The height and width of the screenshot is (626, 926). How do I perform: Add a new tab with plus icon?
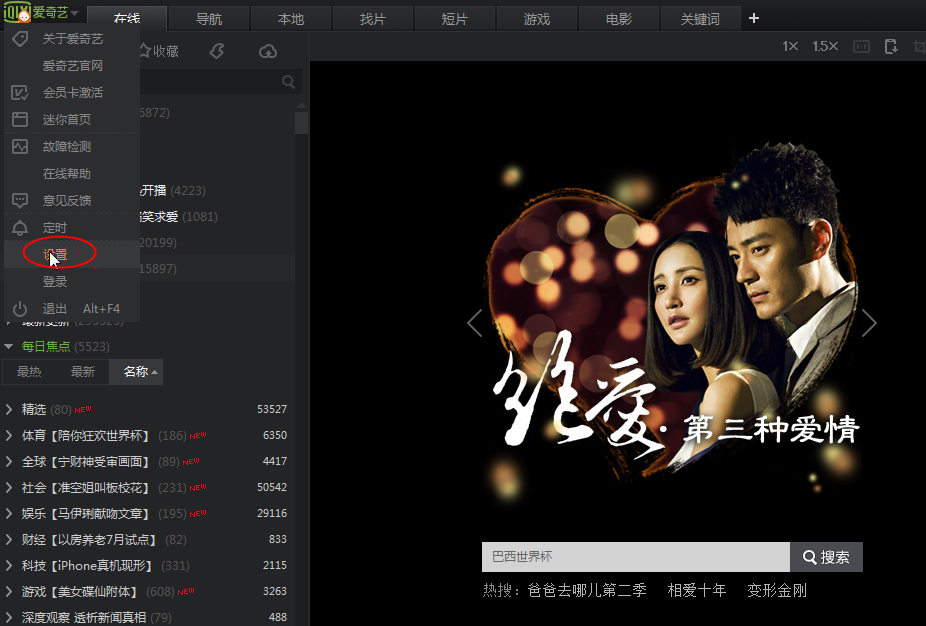pyautogui.click(x=754, y=18)
